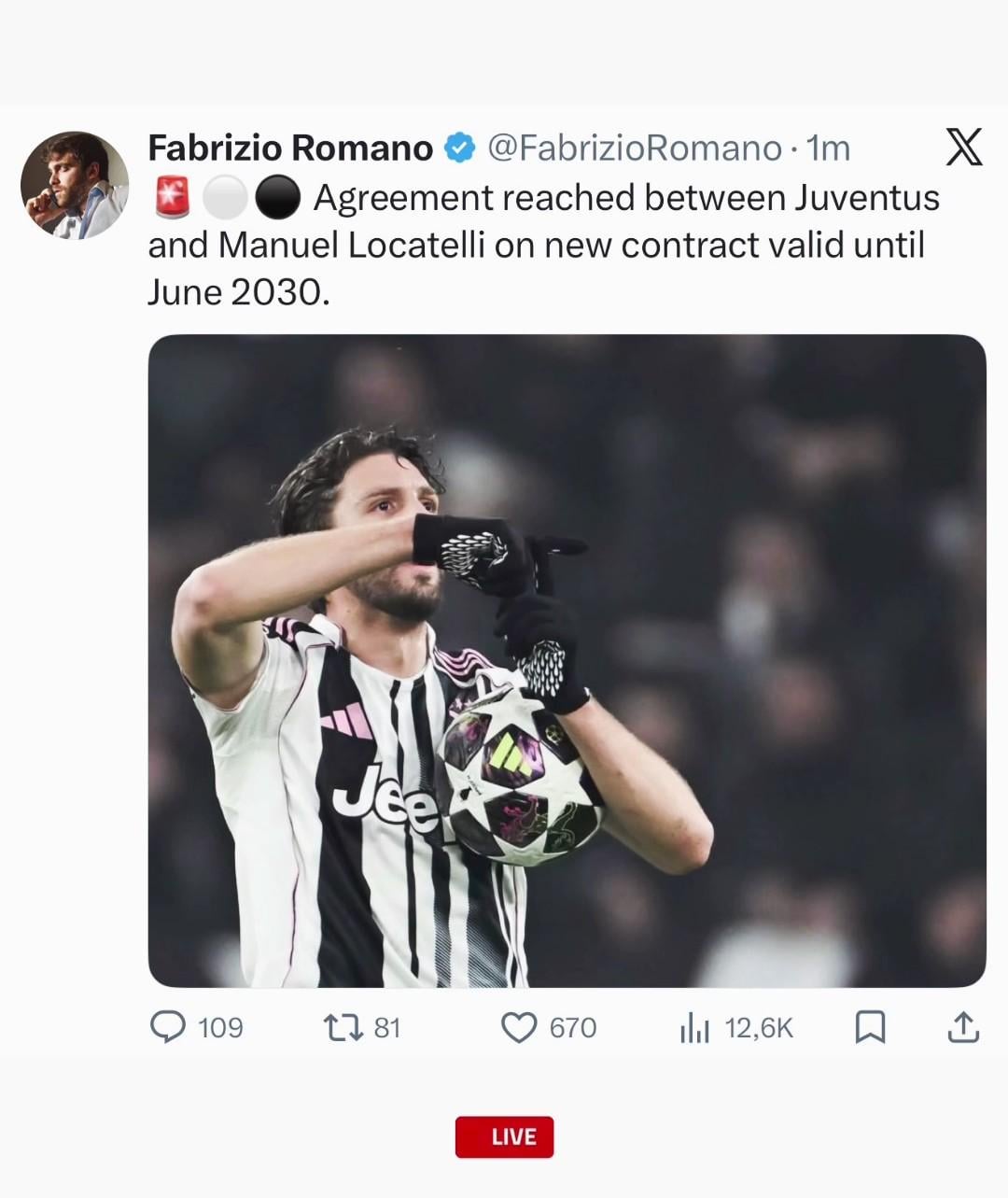The height and width of the screenshot is (1198, 1008).
Task: Click the 670 likes count
Action: click(572, 1028)
